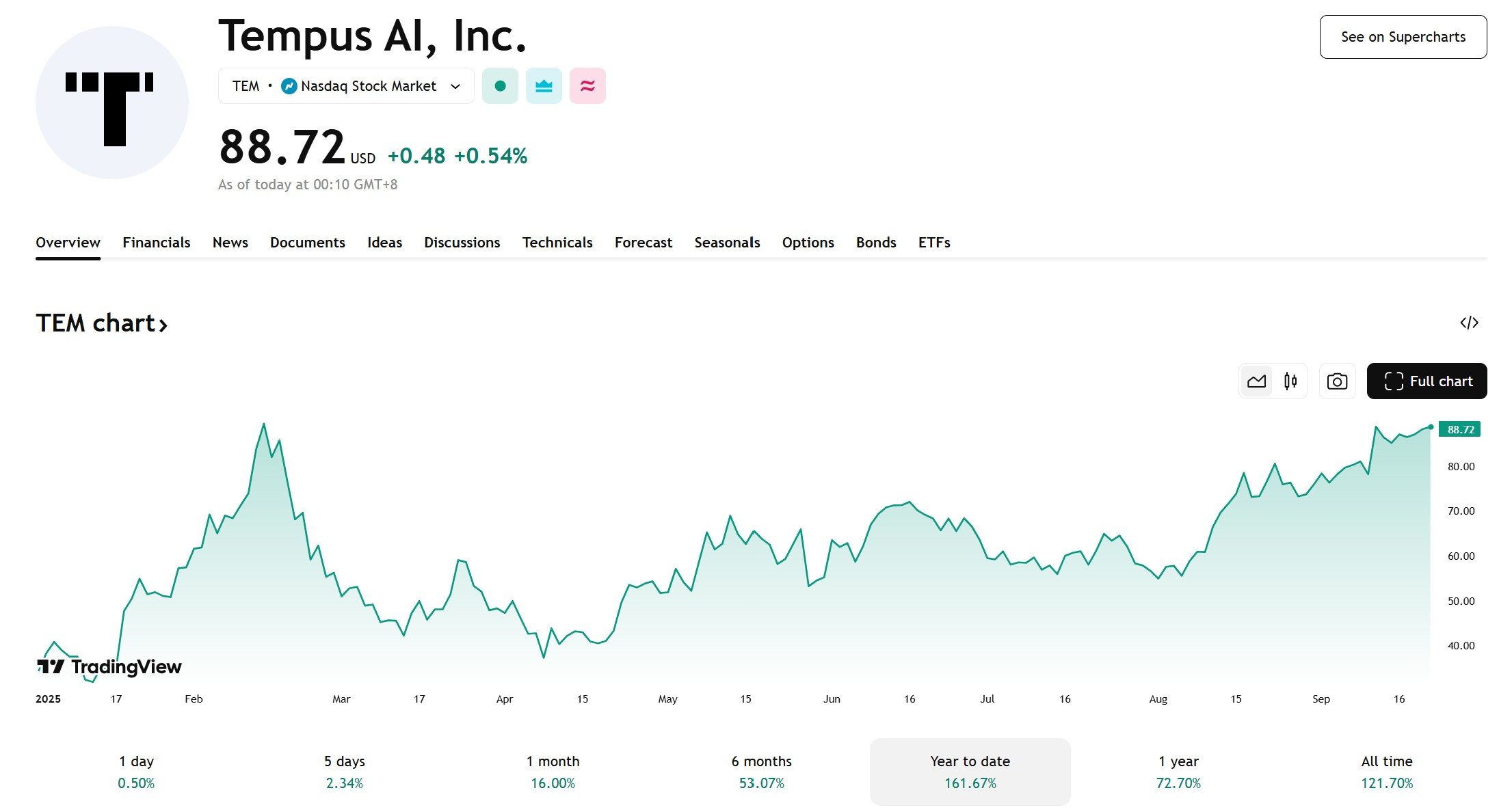Viewport: 1499px width, 812px height.
Task: Select the Year to date range
Action: coord(970,772)
